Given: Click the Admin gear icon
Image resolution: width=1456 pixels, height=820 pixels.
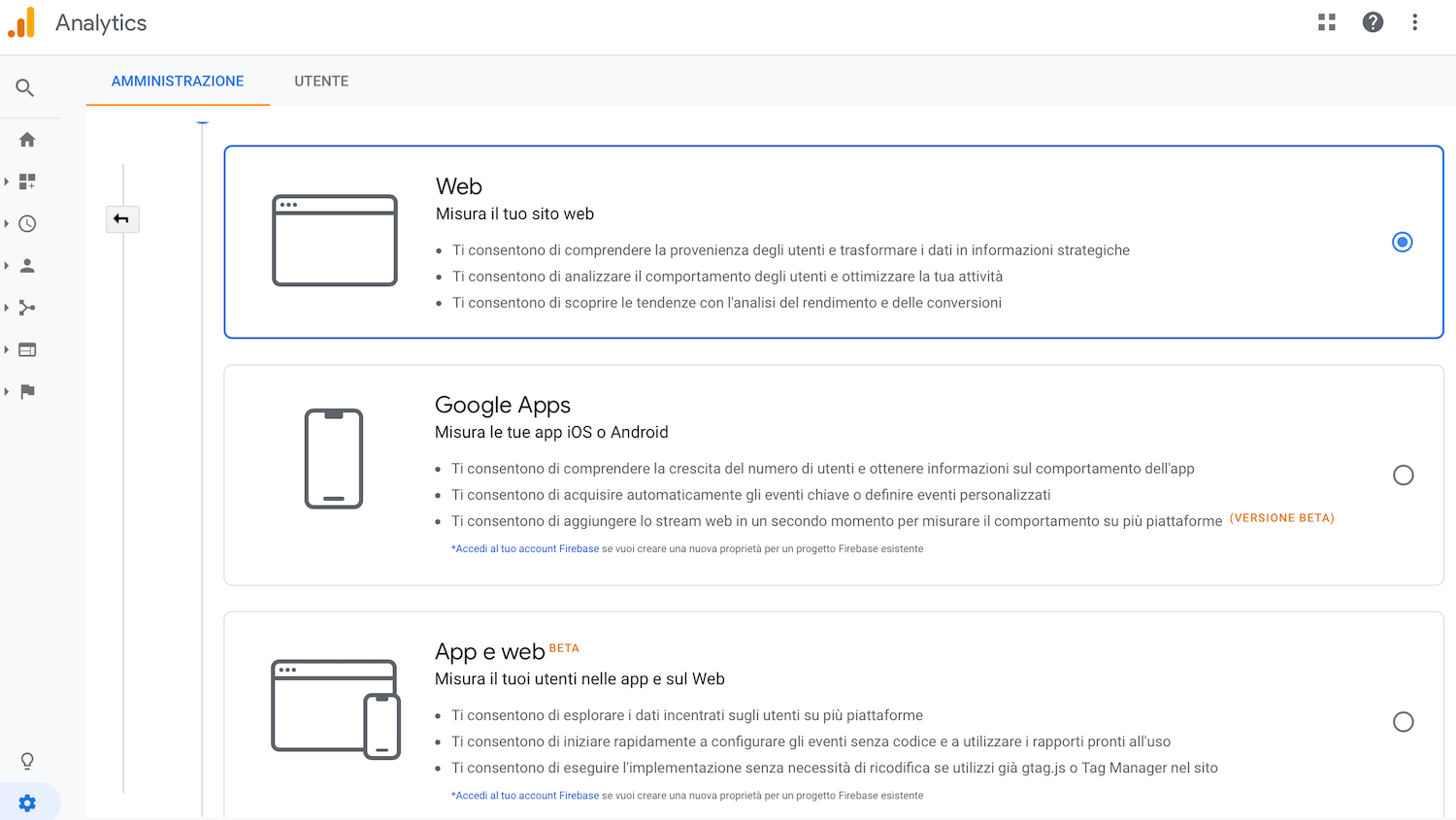Looking at the screenshot, I should [27, 804].
